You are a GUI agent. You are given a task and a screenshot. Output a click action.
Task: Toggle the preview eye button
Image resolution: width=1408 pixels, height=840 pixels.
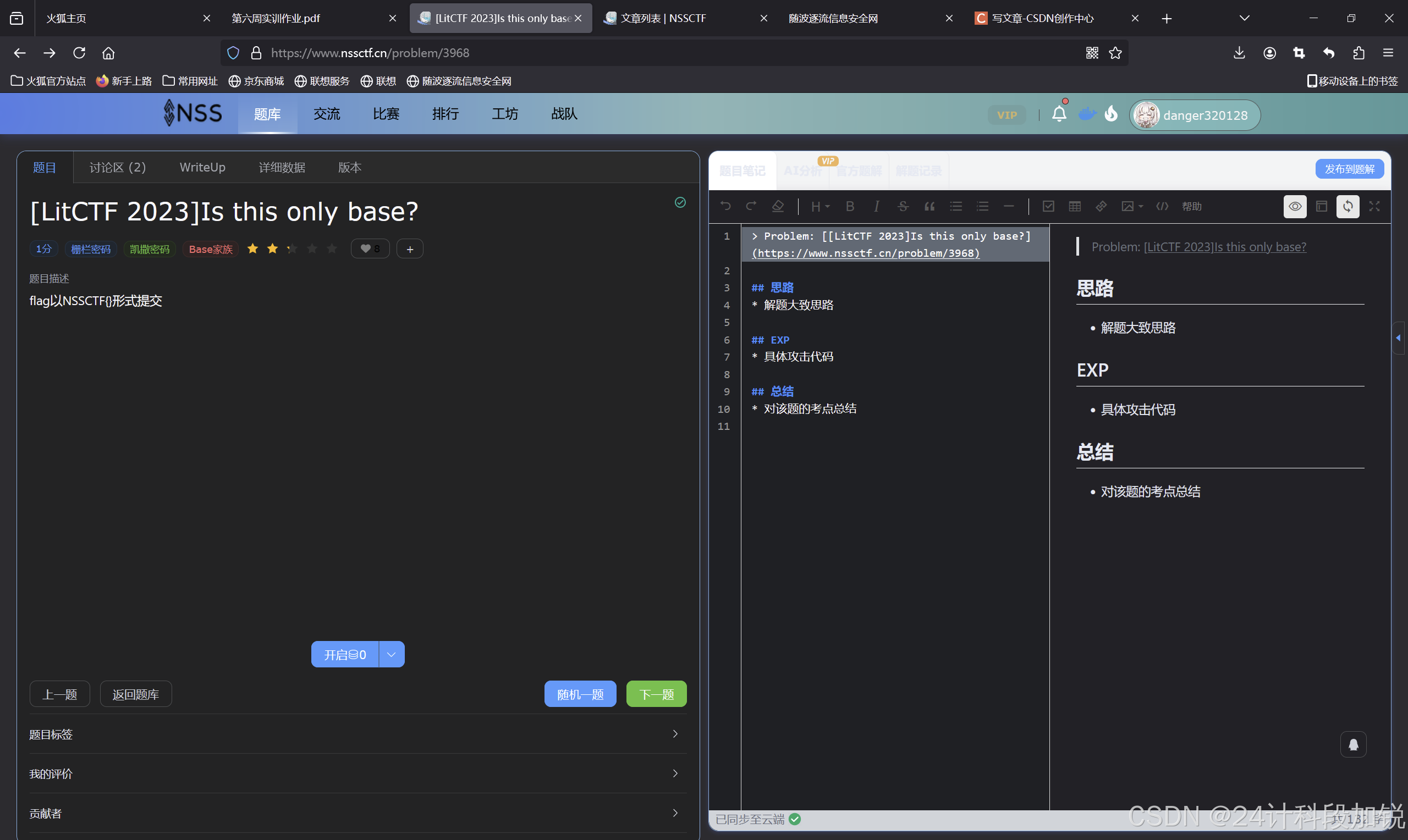click(x=1295, y=207)
